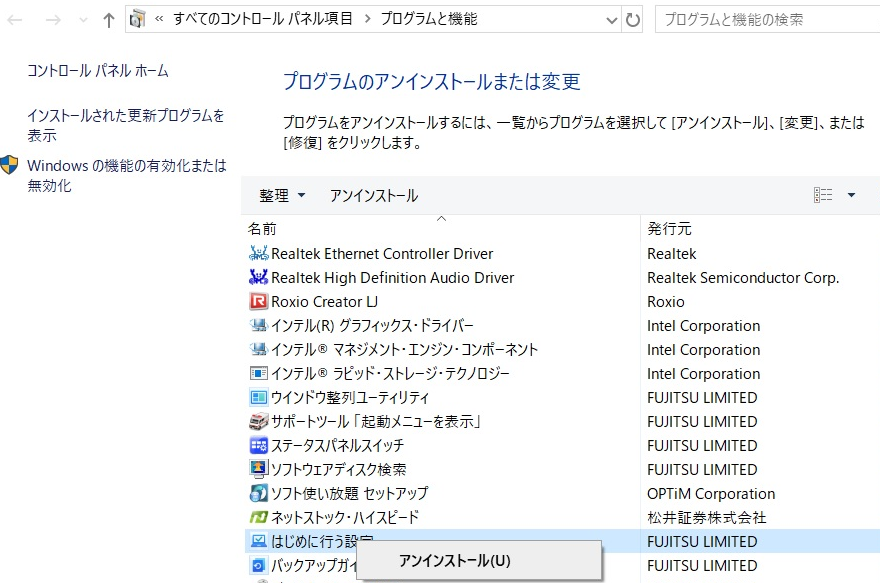
Task: Open the 整理 dropdown menu
Action: tap(282, 195)
